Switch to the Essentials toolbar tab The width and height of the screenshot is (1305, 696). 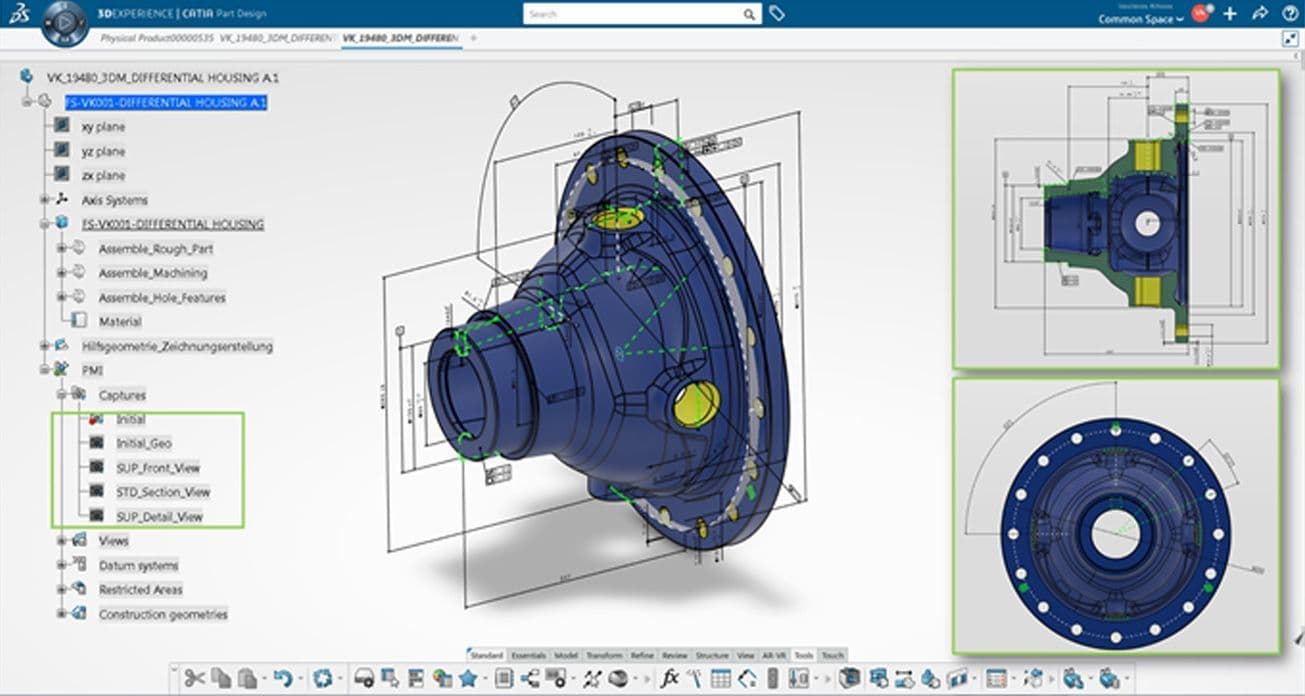point(528,655)
